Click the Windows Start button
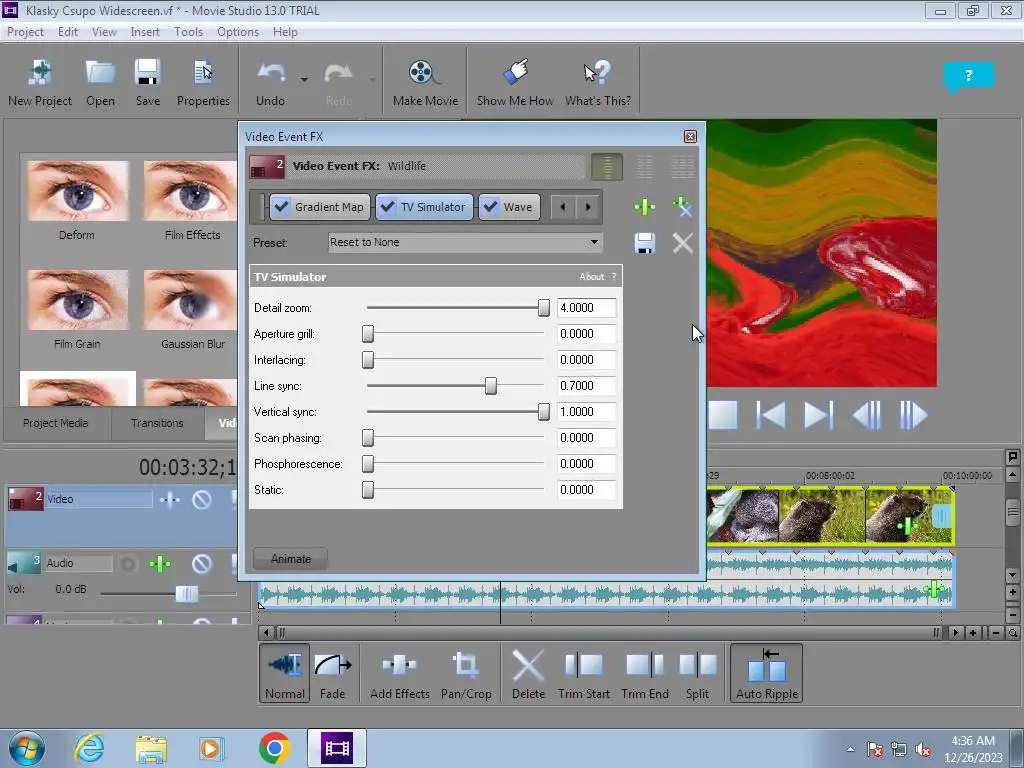The width and height of the screenshot is (1024, 768). [27, 748]
